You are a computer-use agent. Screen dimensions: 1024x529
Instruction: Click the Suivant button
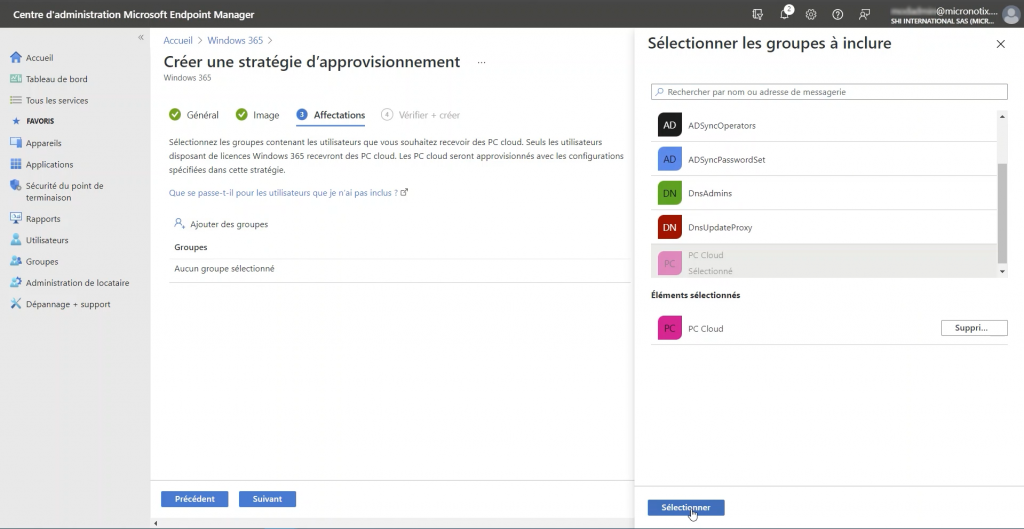click(x=267, y=499)
